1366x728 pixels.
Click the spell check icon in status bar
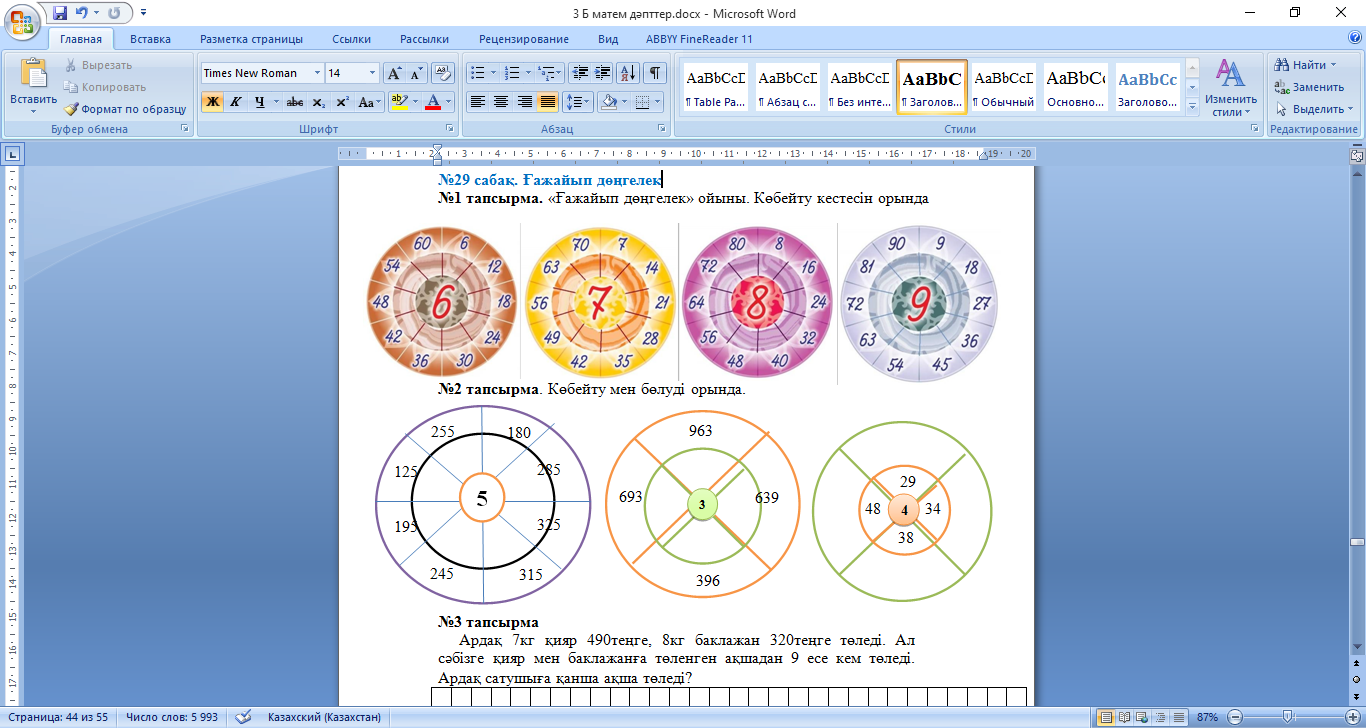(x=243, y=717)
